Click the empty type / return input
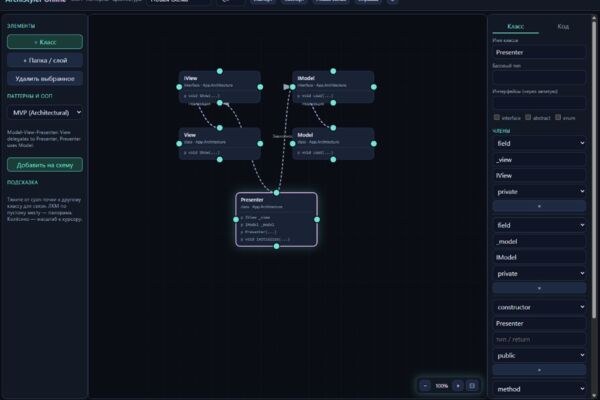This screenshot has width=600, height=400. tap(539, 339)
